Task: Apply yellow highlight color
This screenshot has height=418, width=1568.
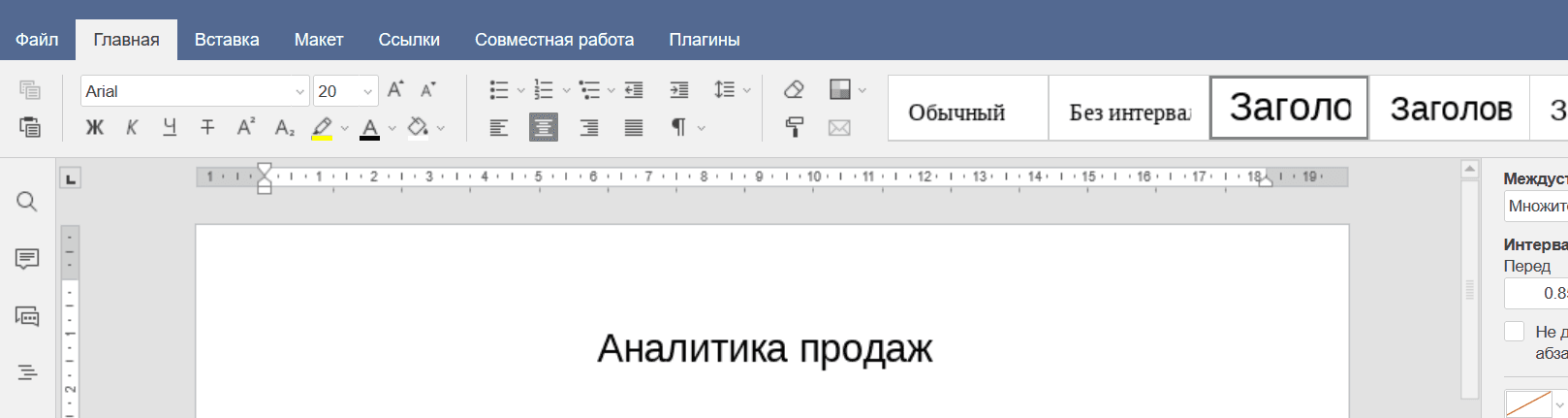Action: point(322,127)
